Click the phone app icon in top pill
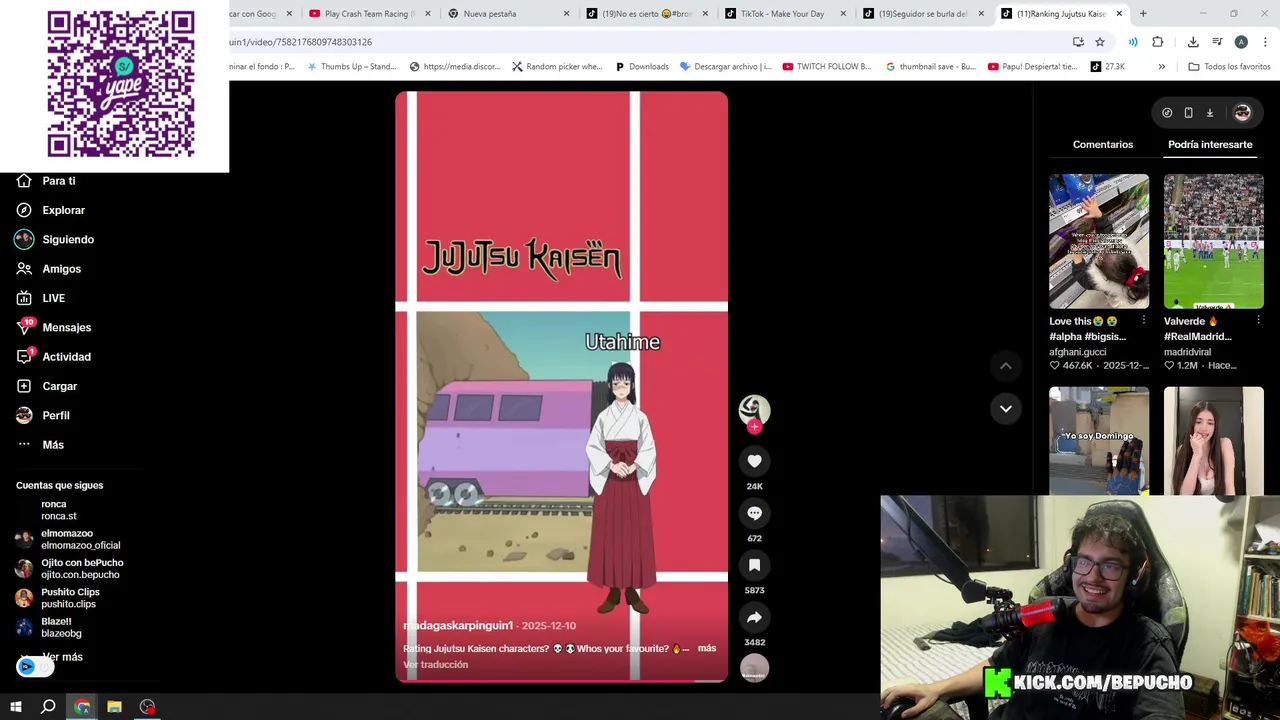This screenshot has width=1280, height=720. [1188, 113]
